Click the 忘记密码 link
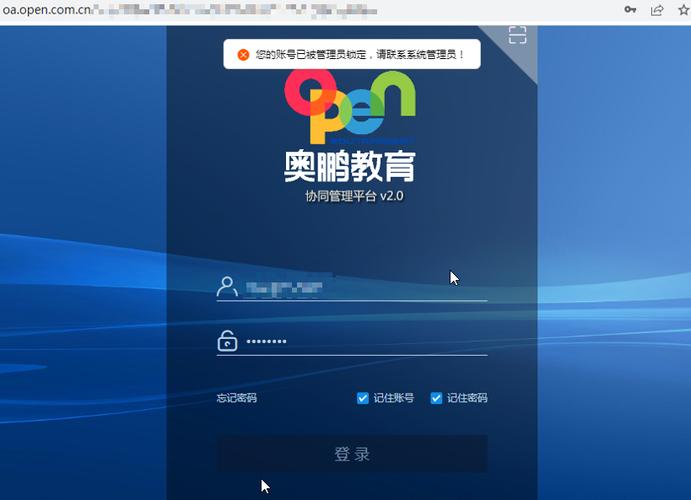The height and width of the screenshot is (500, 691). [237, 398]
